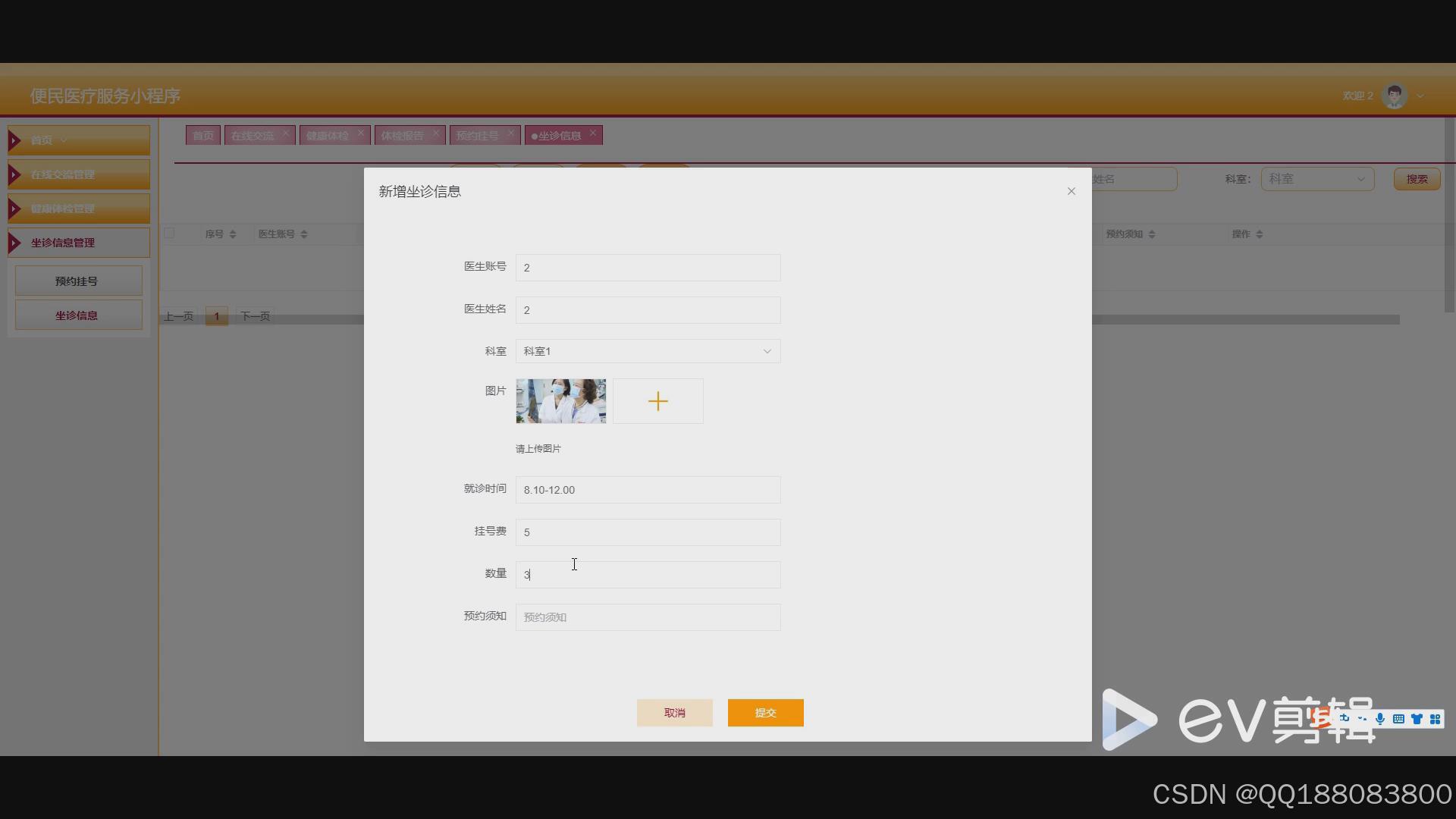Open the 科室 search filter dropdown

click(x=1316, y=179)
